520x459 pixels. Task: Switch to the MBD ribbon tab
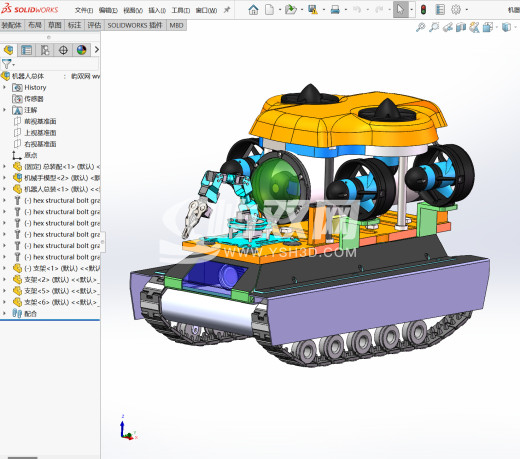pyautogui.click(x=176, y=25)
